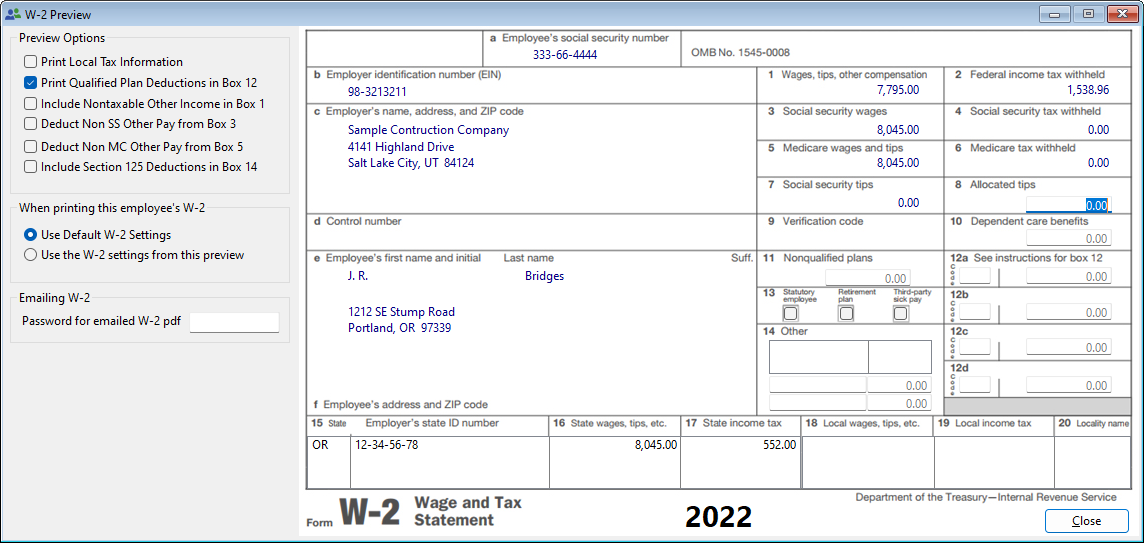Click the box 12a code field

click(x=976, y=276)
